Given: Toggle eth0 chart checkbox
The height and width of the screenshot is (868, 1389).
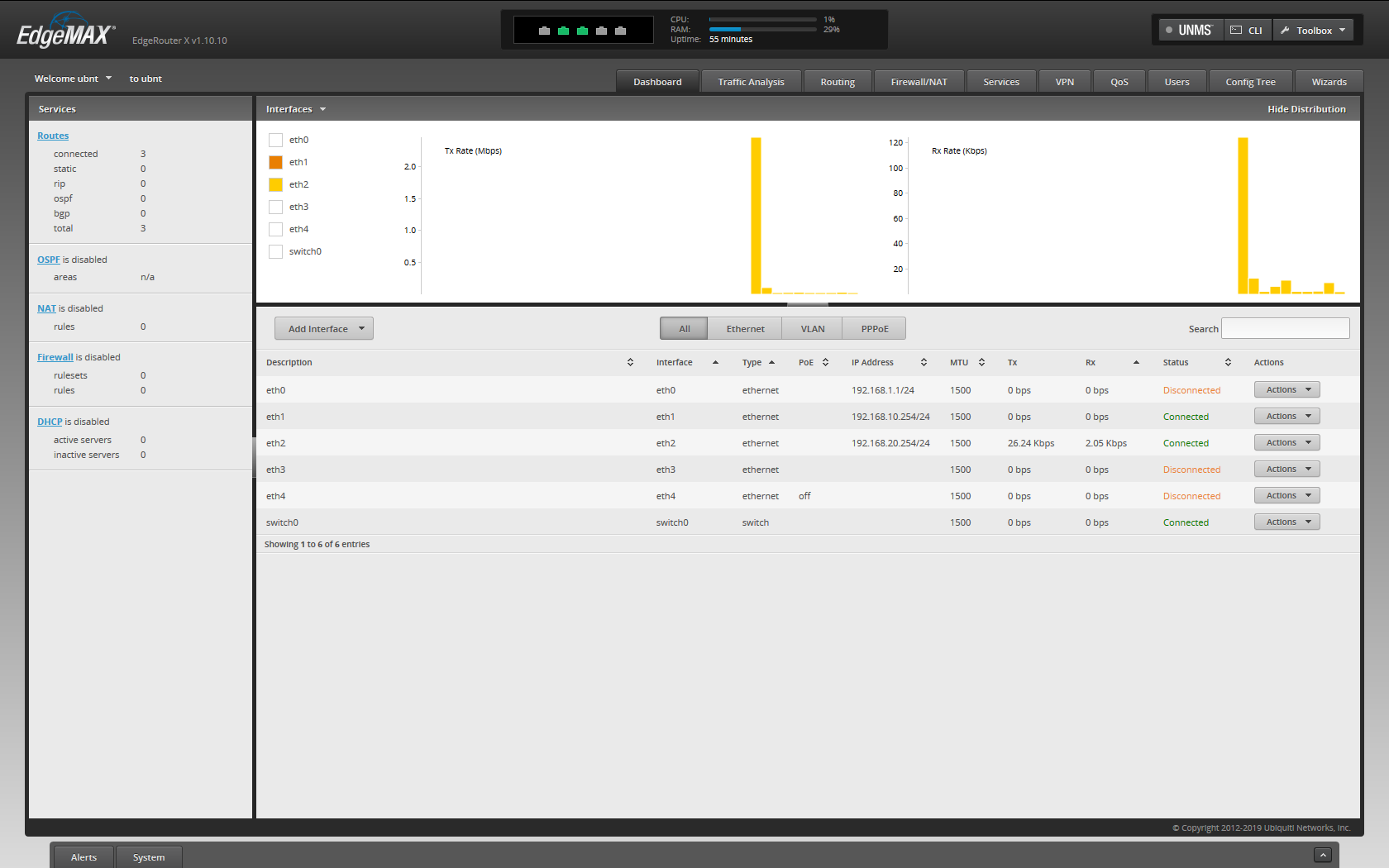Looking at the screenshot, I should point(276,140).
